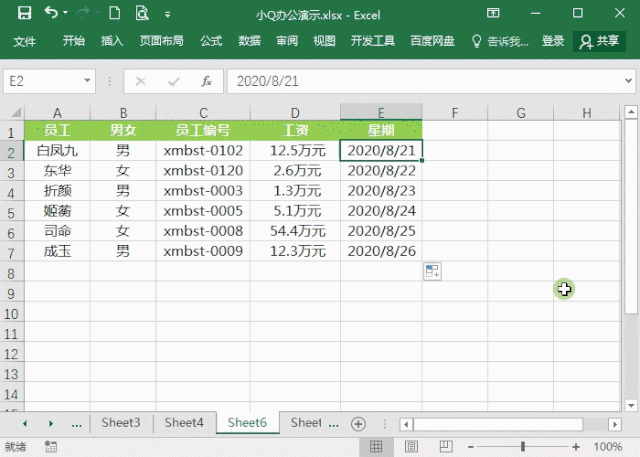The height and width of the screenshot is (457, 640).
Task: Switch to the 插入 ribbon tab
Action: (112, 41)
